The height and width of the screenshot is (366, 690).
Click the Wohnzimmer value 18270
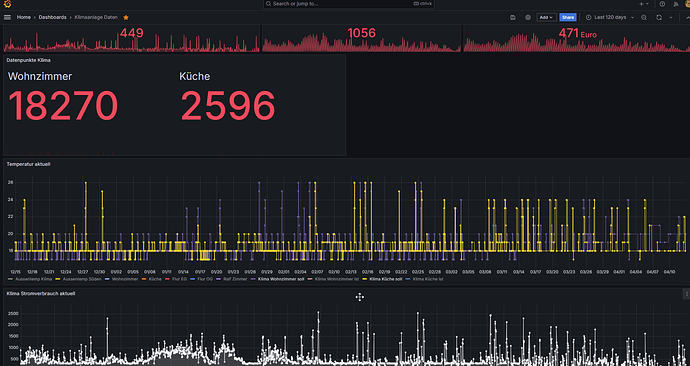[63, 106]
